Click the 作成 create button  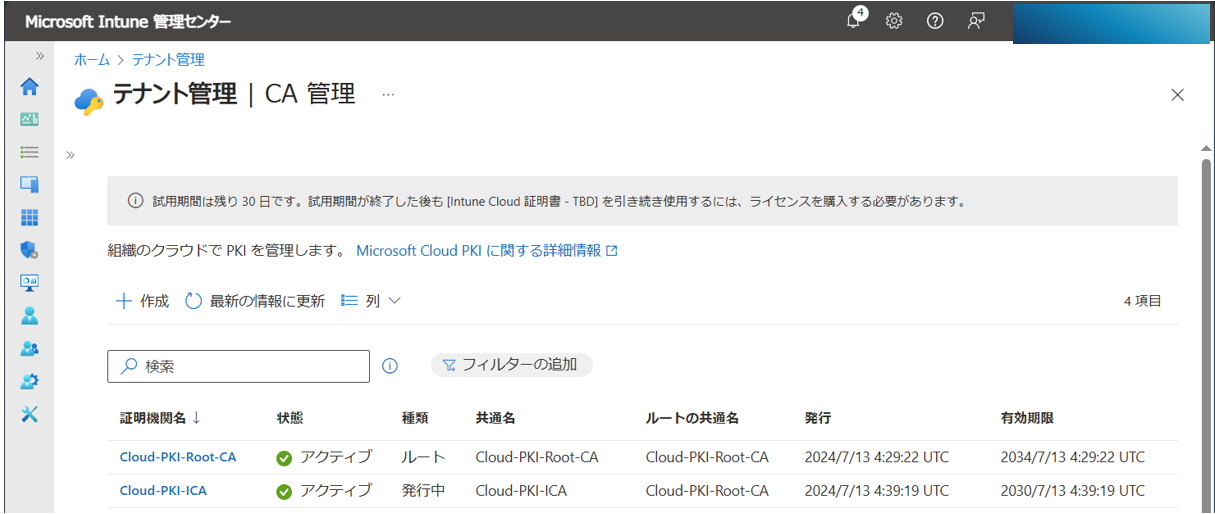pyautogui.click(x=142, y=301)
